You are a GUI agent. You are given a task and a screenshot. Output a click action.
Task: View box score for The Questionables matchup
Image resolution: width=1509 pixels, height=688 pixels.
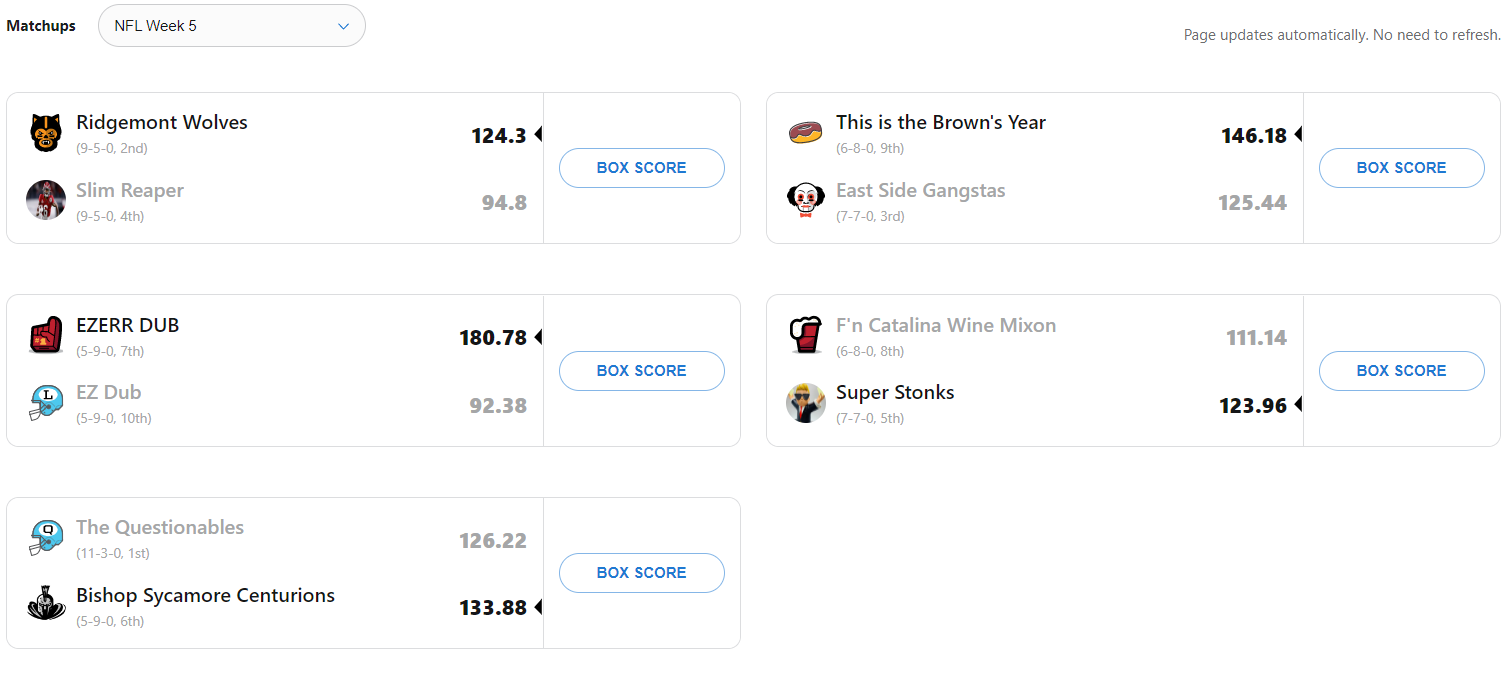(641, 573)
